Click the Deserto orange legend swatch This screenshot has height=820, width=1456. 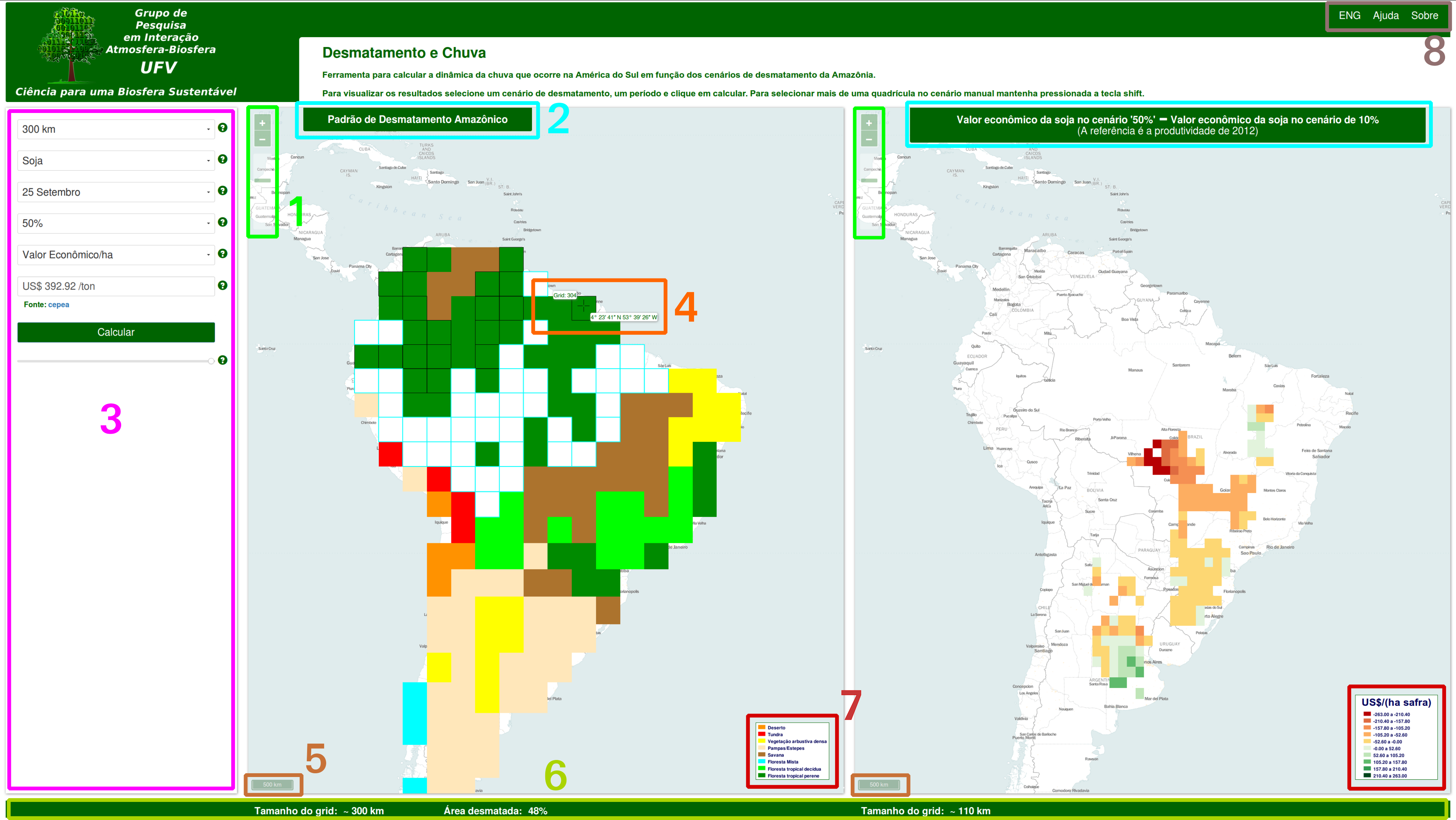click(x=761, y=727)
